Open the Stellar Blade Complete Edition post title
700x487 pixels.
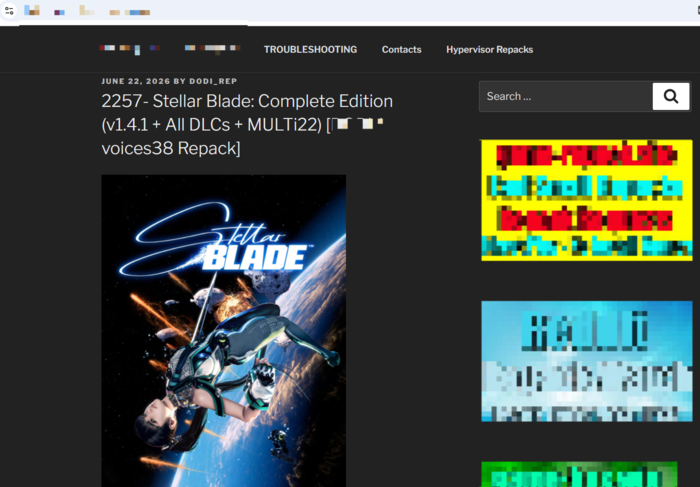click(247, 125)
